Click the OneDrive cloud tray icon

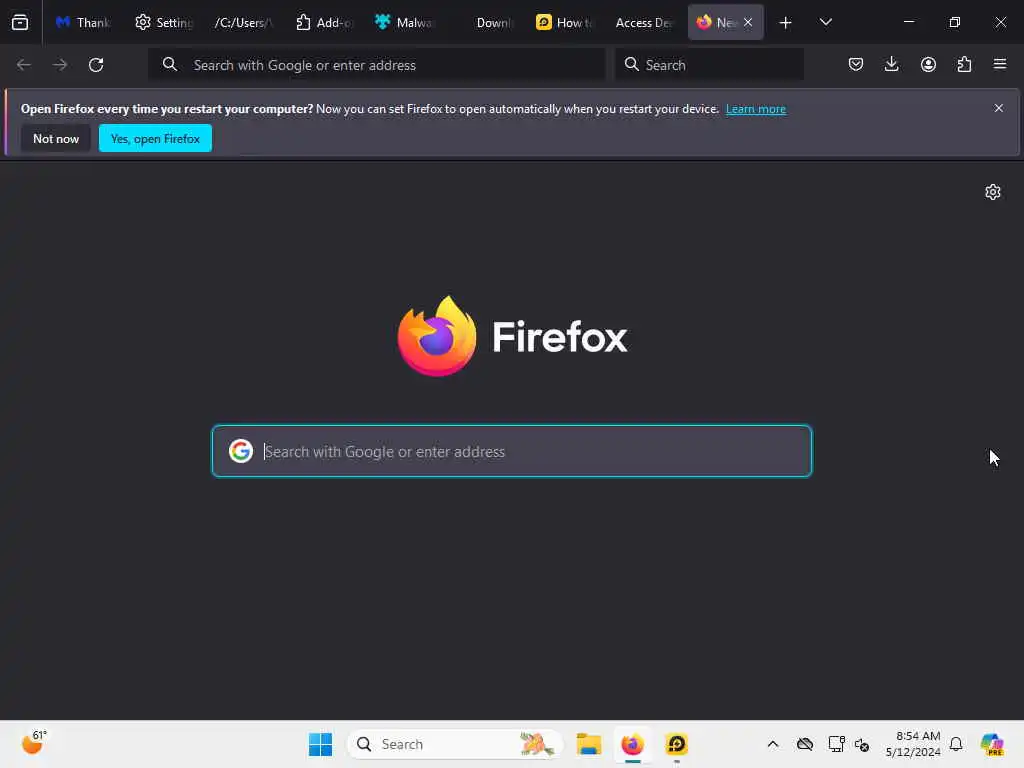pos(805,744)
